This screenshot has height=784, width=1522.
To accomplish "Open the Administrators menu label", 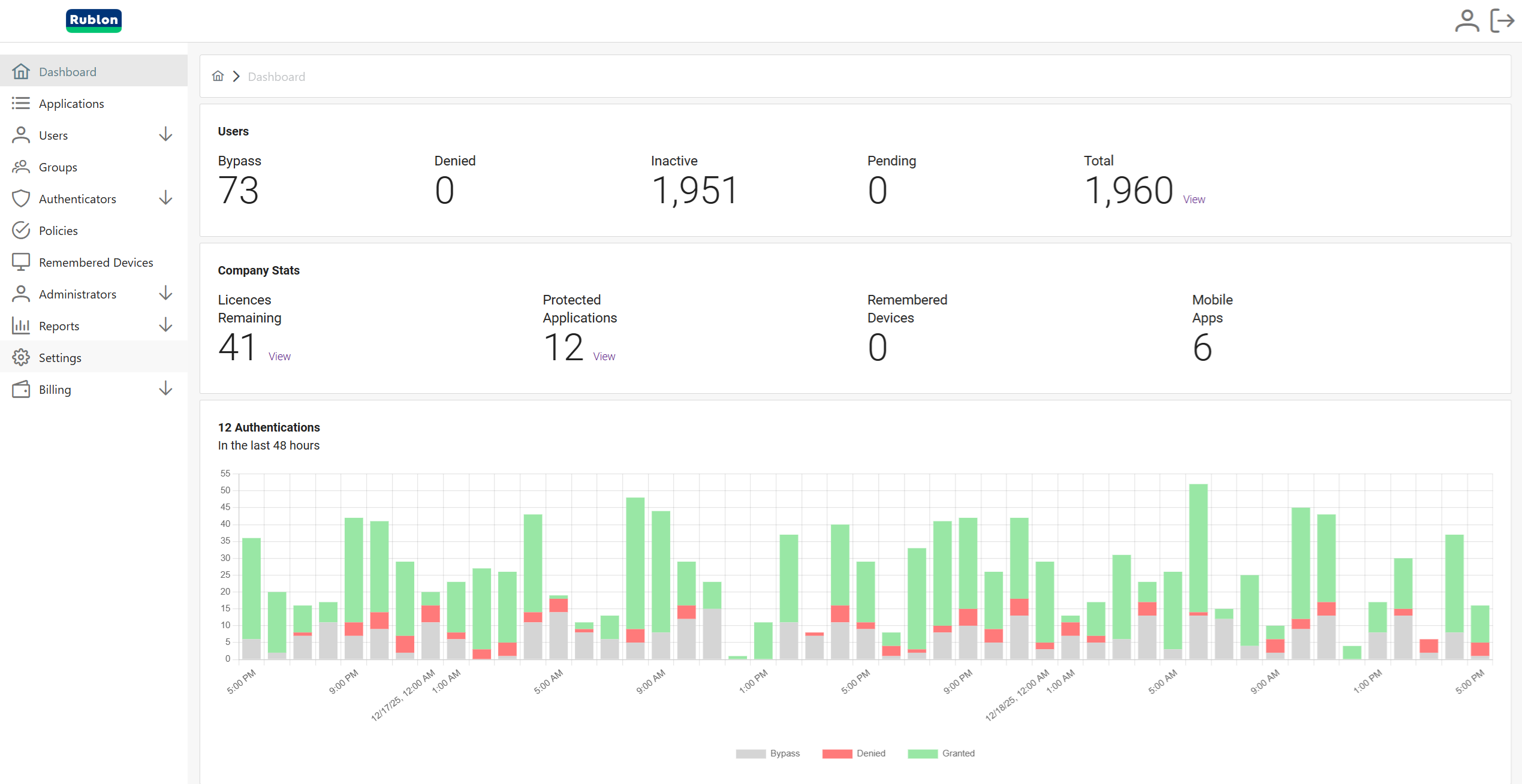I will pos(77,294).
